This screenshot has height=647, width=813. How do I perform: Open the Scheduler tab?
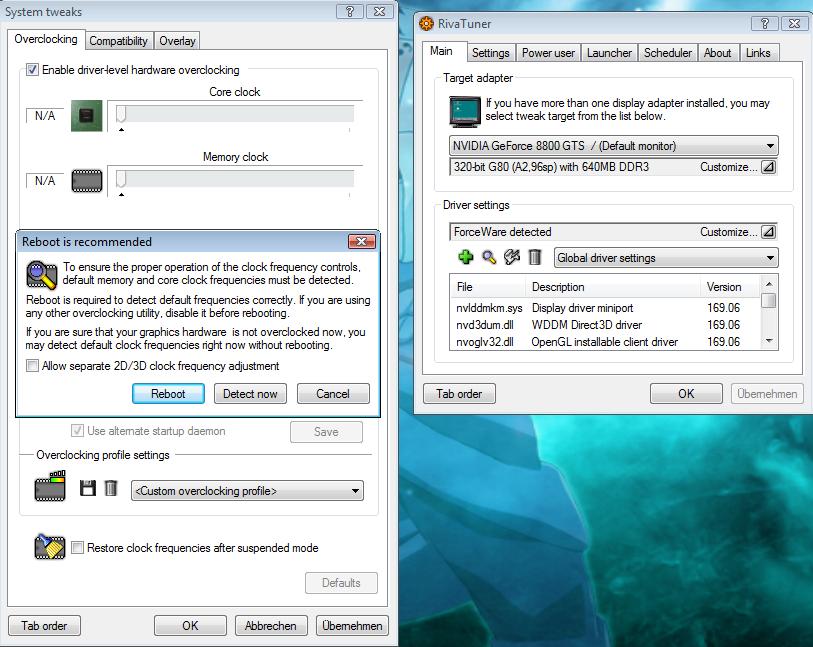(668, 53)
